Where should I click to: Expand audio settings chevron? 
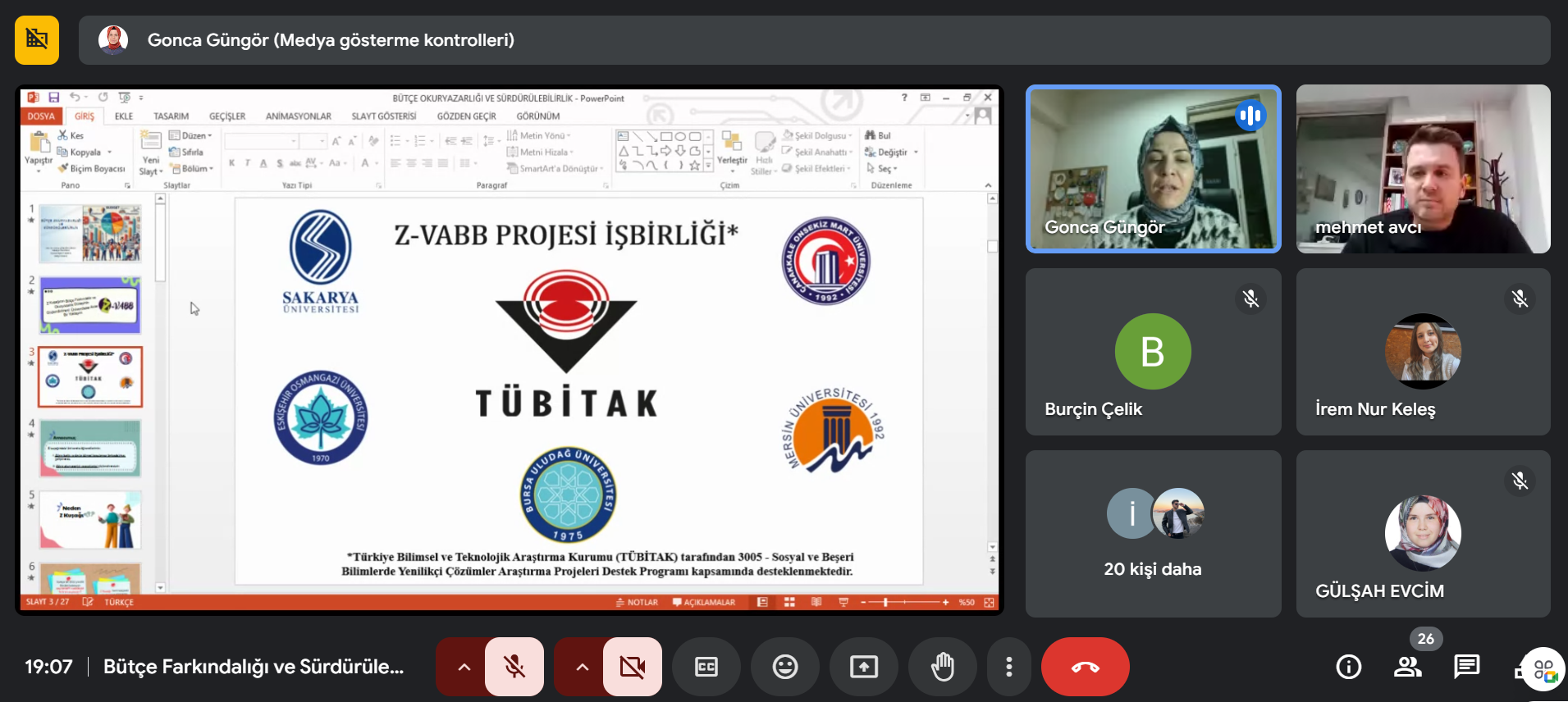464,667
